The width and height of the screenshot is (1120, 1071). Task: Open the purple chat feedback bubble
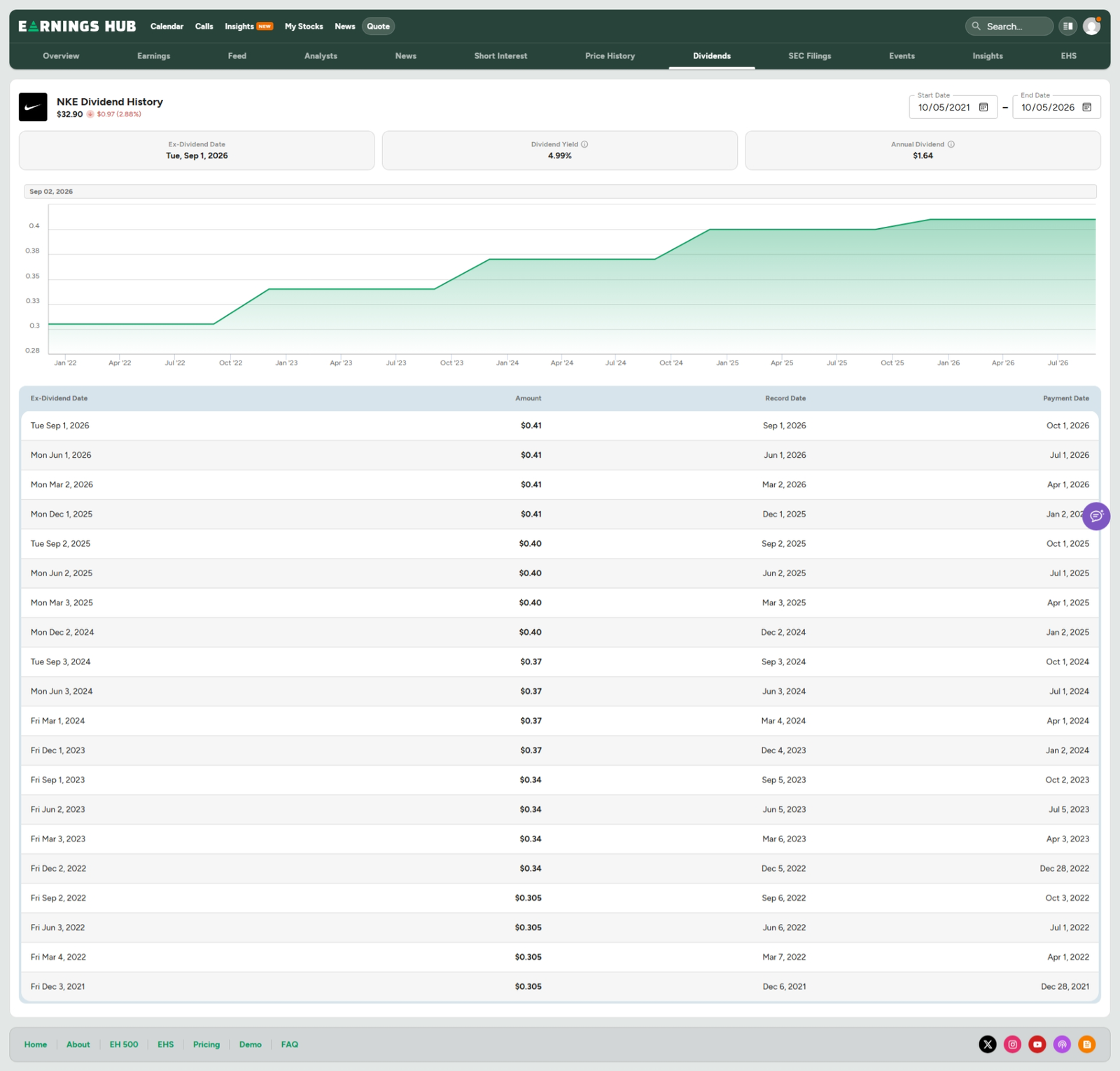pos(1096,516)
